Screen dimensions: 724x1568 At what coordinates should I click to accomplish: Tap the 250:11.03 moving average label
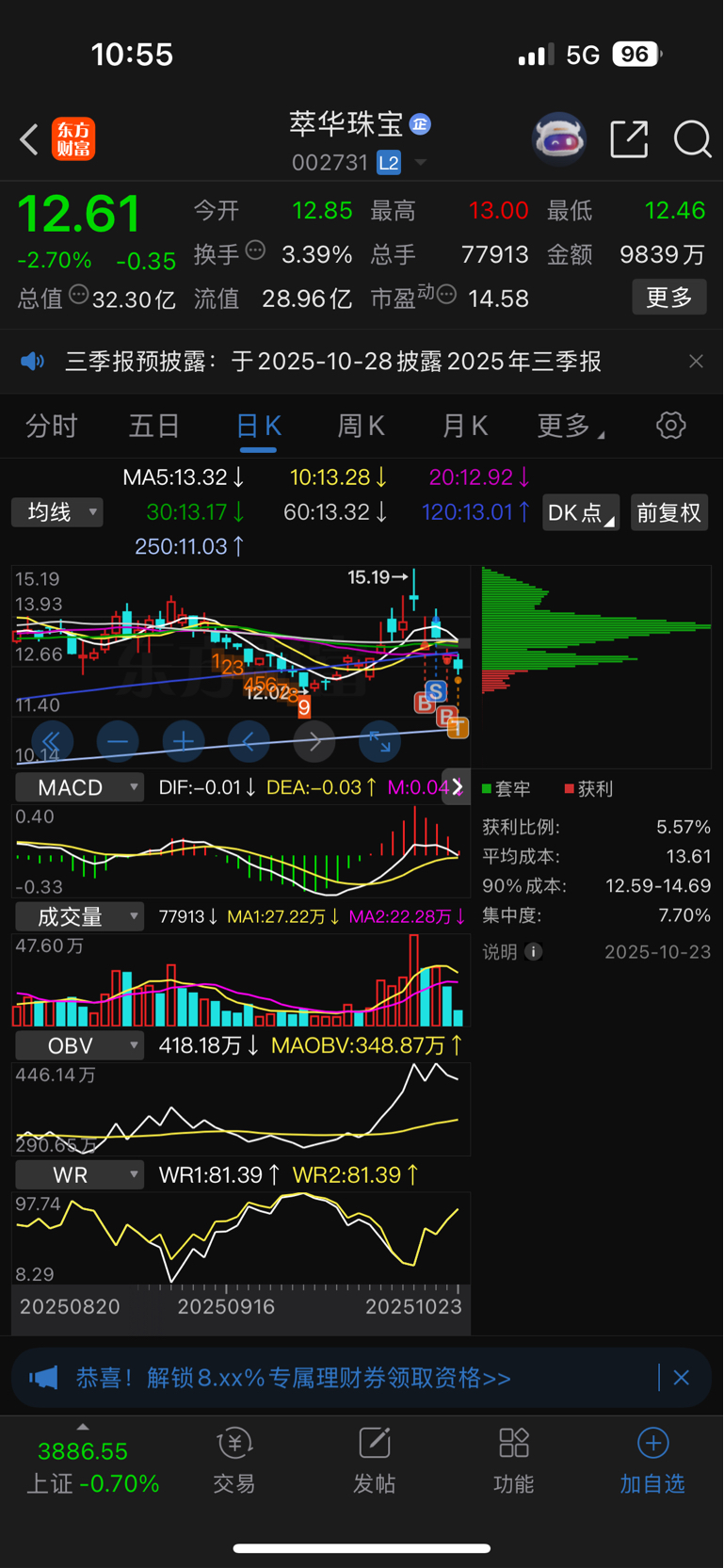(190, 546)
